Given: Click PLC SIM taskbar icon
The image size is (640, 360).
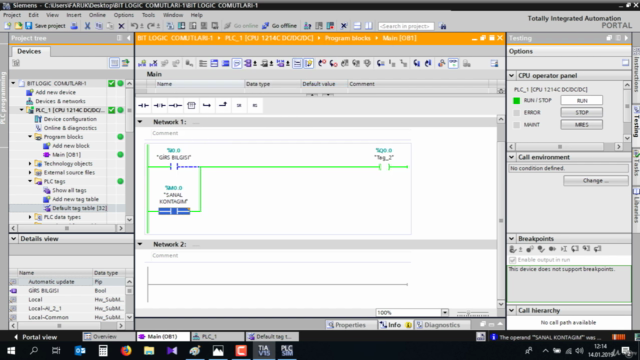Looking at the screenshot, I should [287, 351].
